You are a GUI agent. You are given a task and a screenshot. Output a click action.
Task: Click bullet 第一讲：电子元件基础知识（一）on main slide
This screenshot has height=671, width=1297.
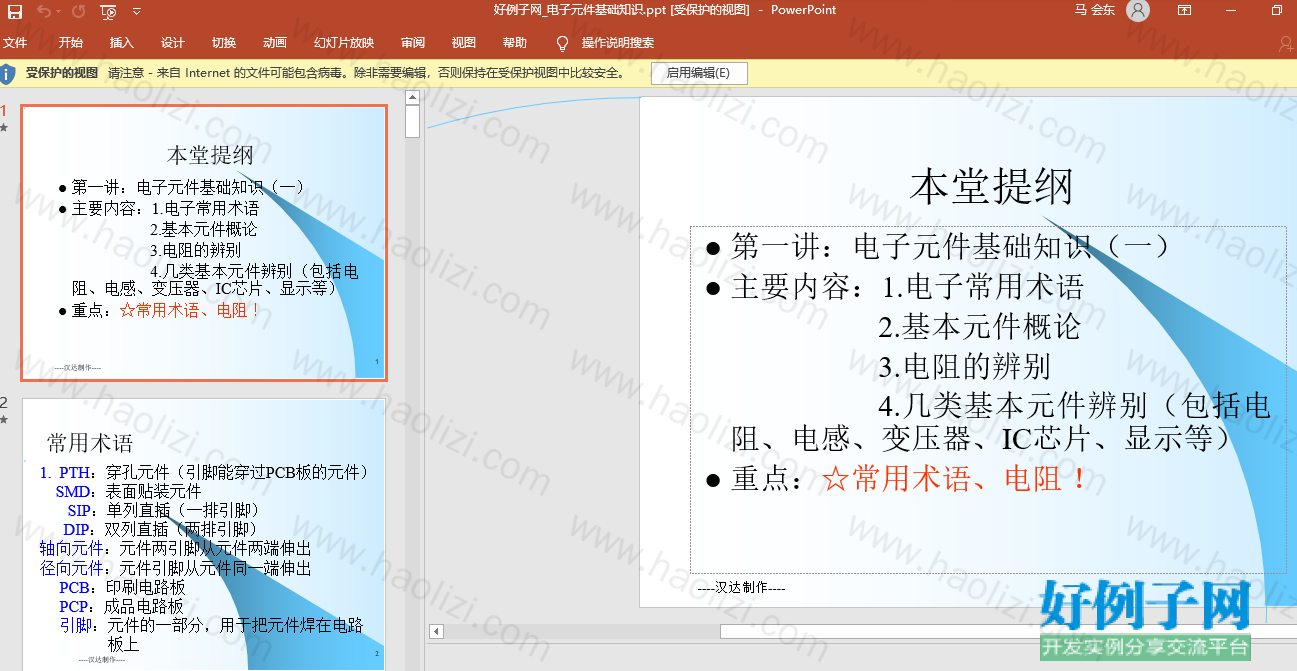[950, 245]
